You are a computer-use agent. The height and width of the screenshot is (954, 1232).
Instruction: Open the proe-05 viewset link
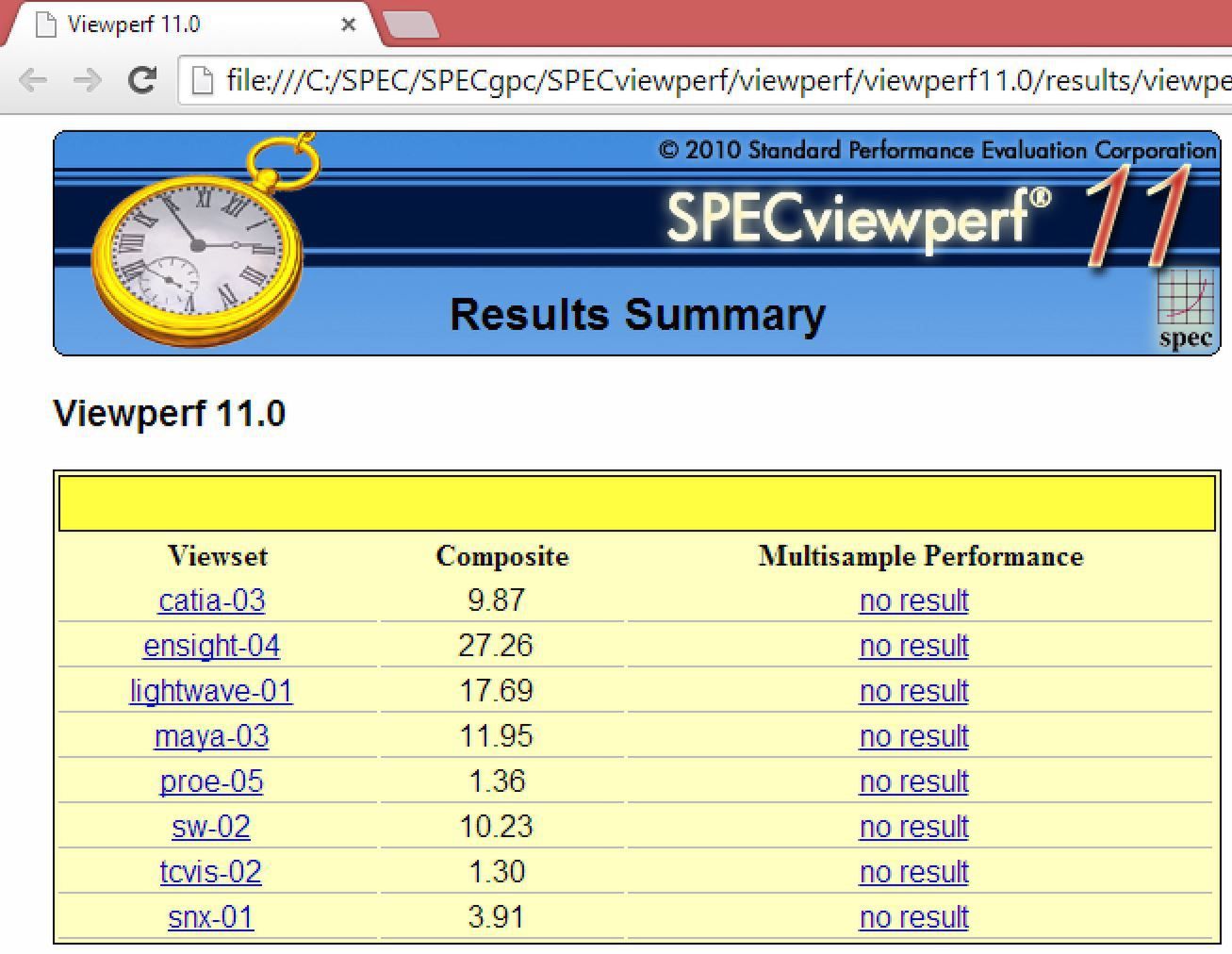click(x=212, y=781)
